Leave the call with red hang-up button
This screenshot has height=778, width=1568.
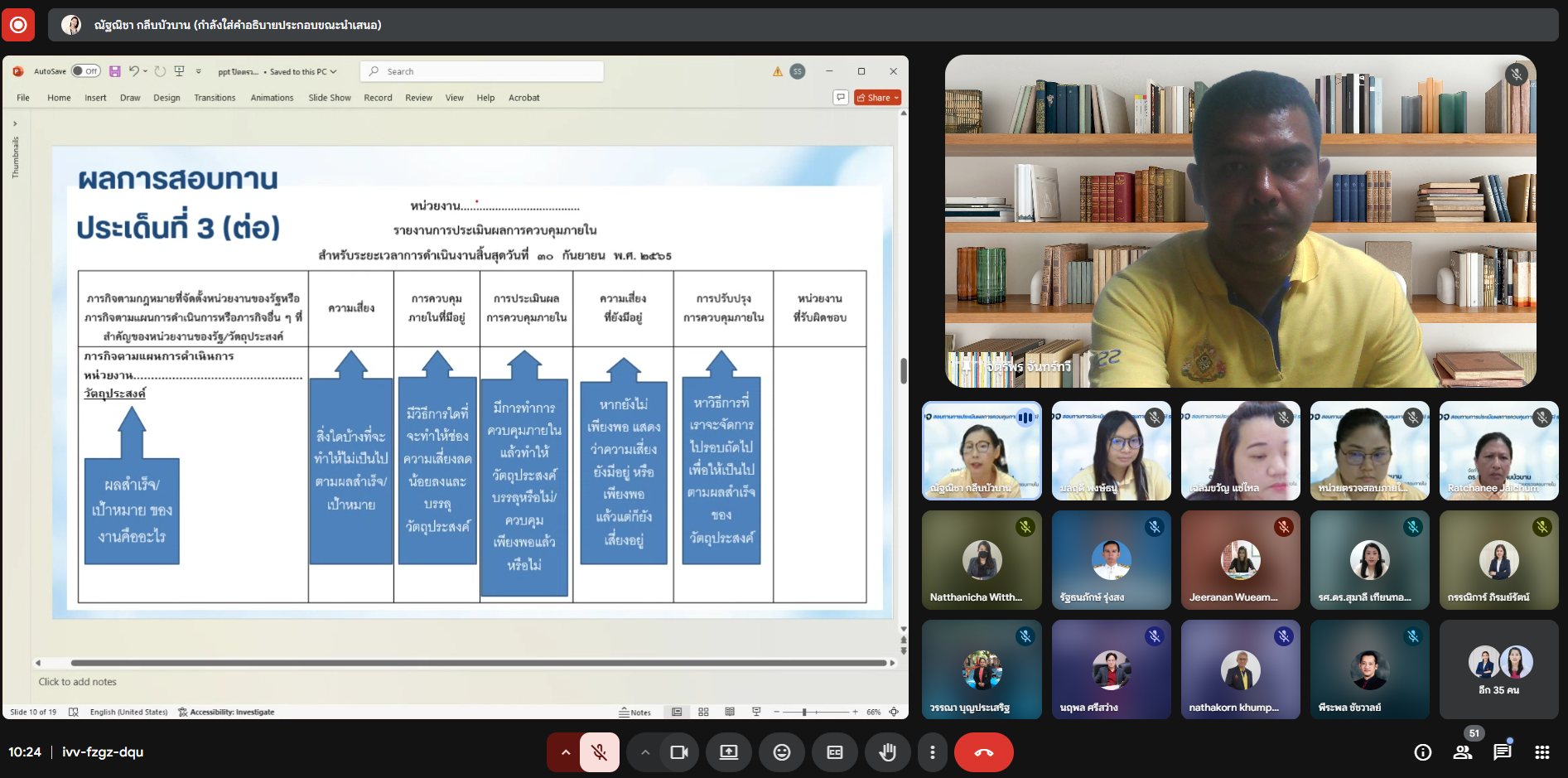tap(983, 752)
